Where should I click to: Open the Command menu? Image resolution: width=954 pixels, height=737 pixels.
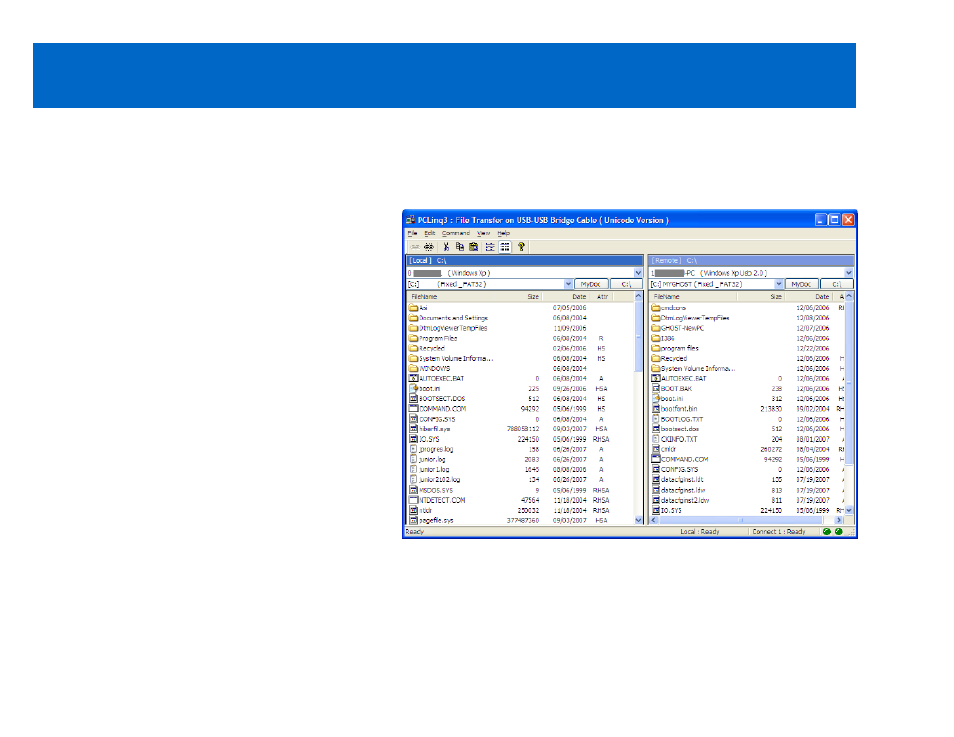[x=456, y=233]
